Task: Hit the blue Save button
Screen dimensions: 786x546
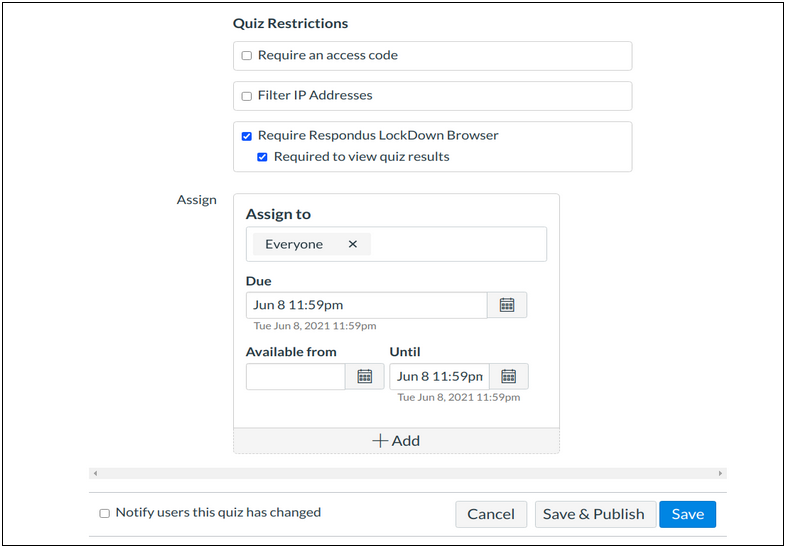Action: tap(687, 514)
